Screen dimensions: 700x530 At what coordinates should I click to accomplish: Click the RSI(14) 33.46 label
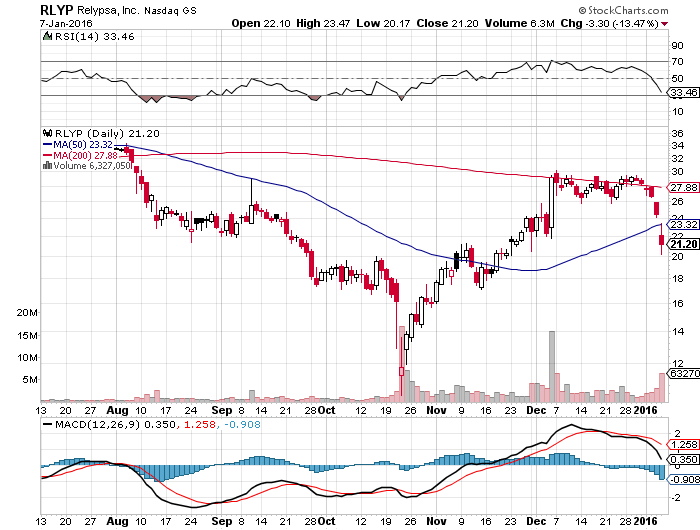click(94, 37)
